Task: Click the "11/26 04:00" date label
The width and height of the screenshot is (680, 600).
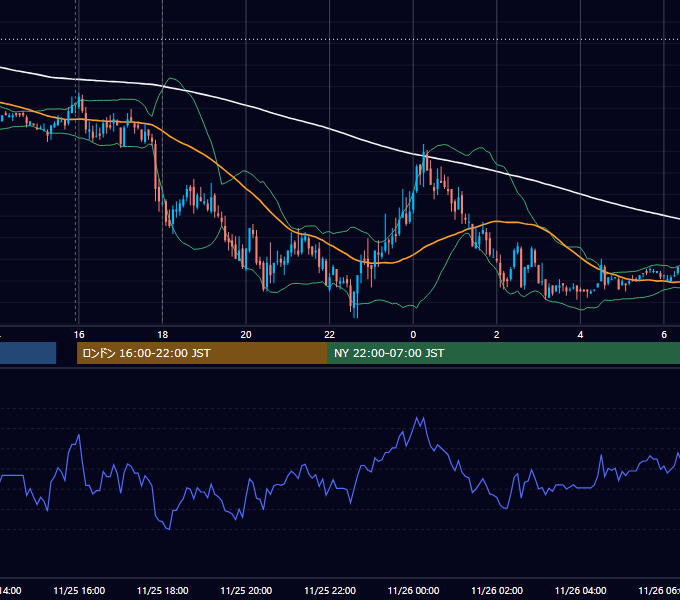Action: 581,590
